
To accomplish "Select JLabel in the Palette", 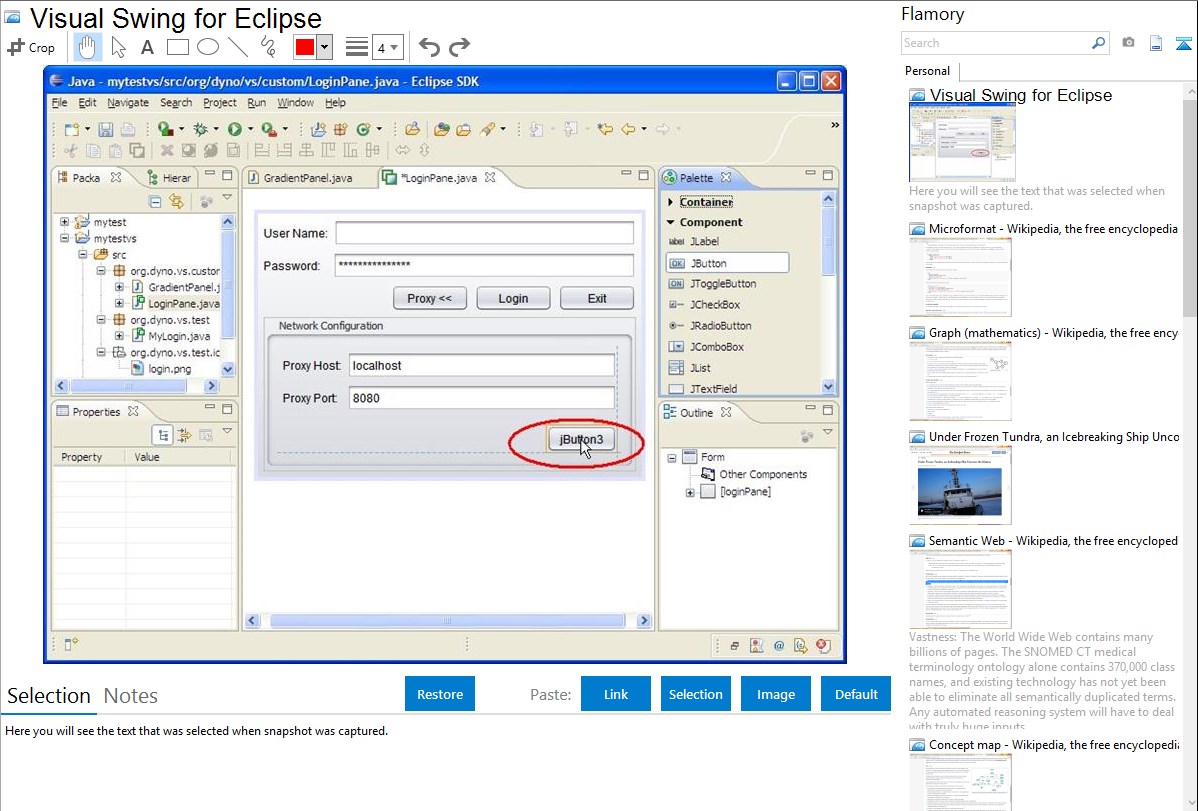I will tap(694, 242).
